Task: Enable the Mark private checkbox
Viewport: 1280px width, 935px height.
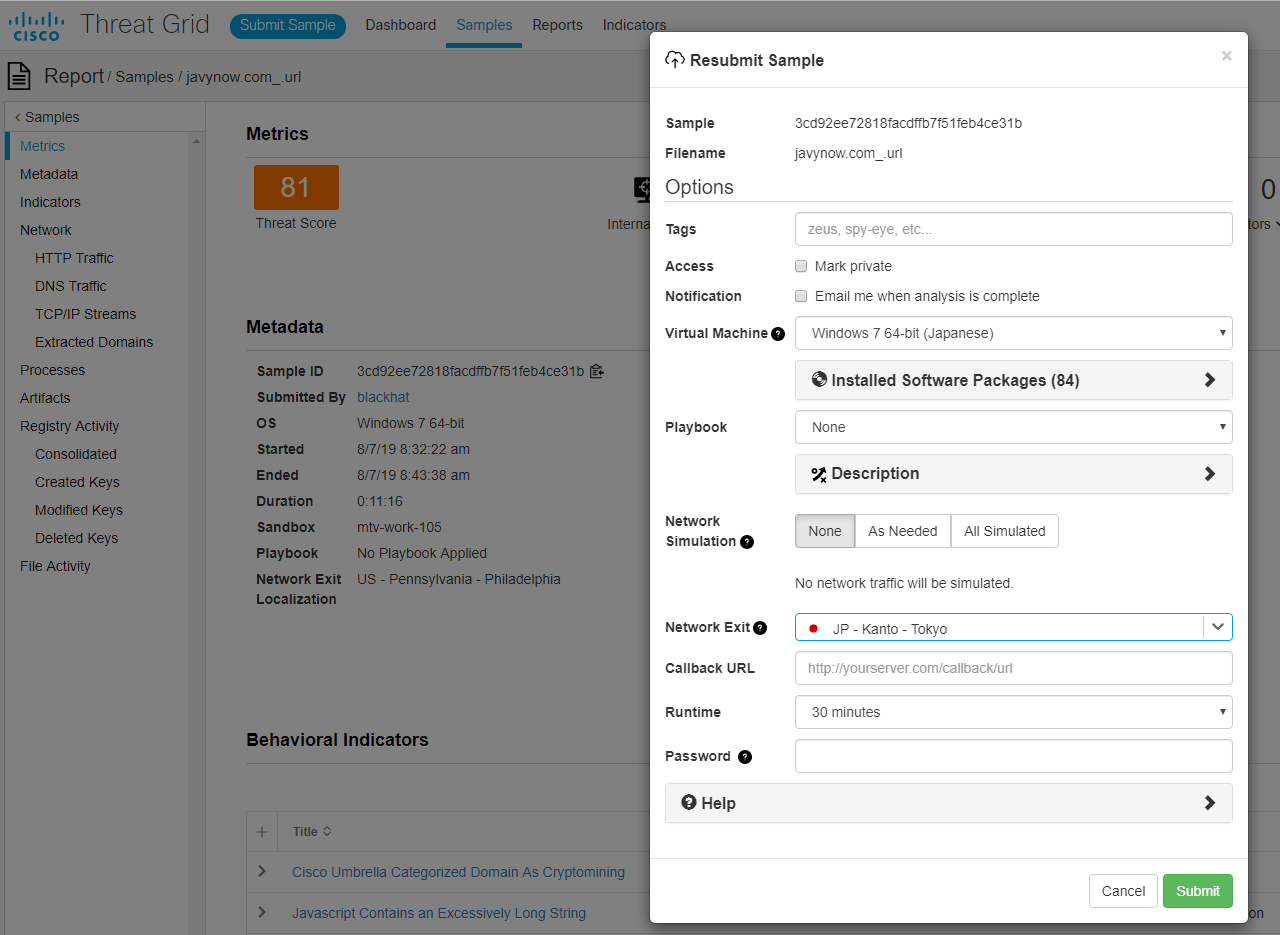Action: (801, 266)
